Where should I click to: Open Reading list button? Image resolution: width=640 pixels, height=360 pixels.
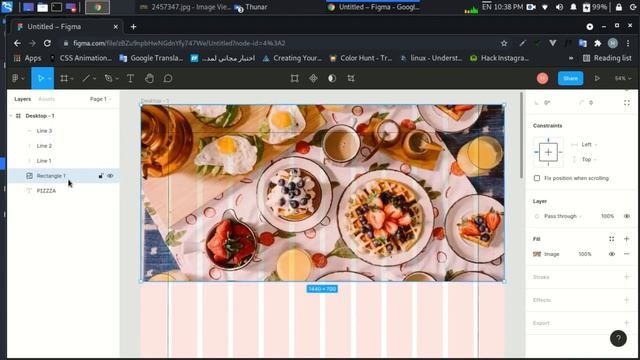(607, 58)
